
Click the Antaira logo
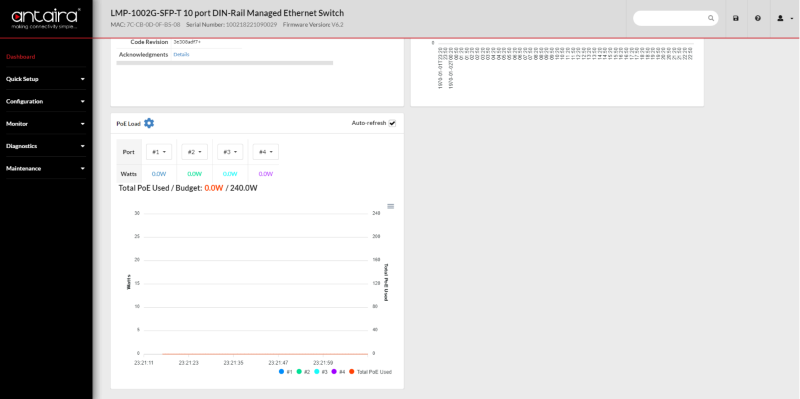coord(45,18)
